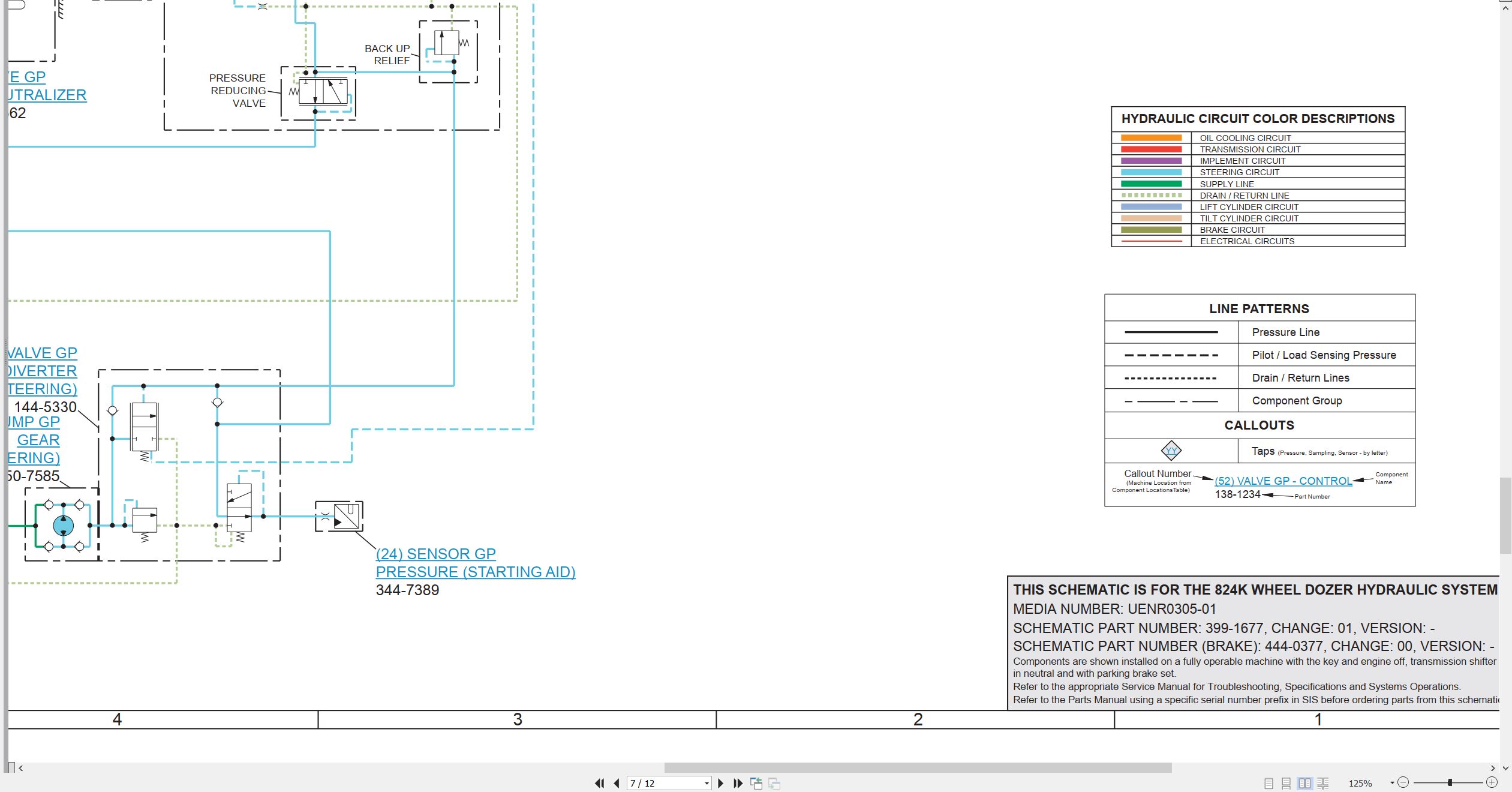This screenshot has width=1512, height=792.
Task: Click the DIVERTER component link
Action: [x=43, y=371]
